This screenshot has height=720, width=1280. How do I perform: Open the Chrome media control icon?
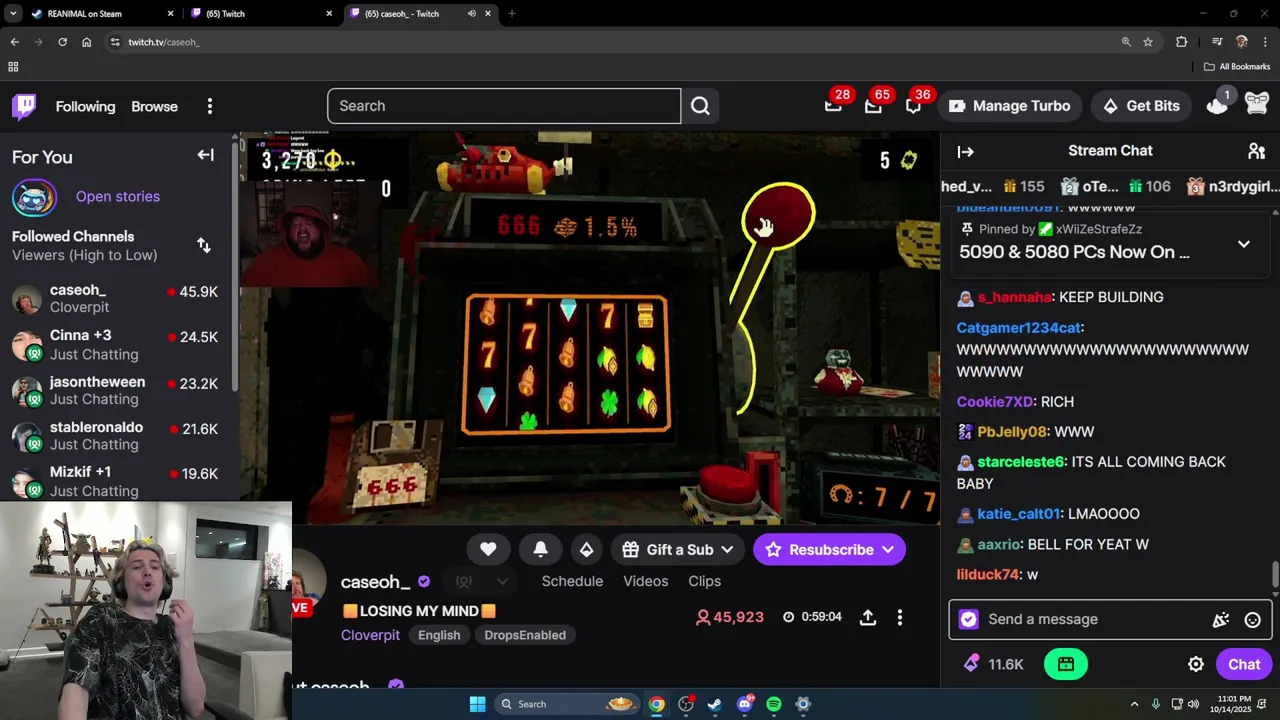(1216, 42)
